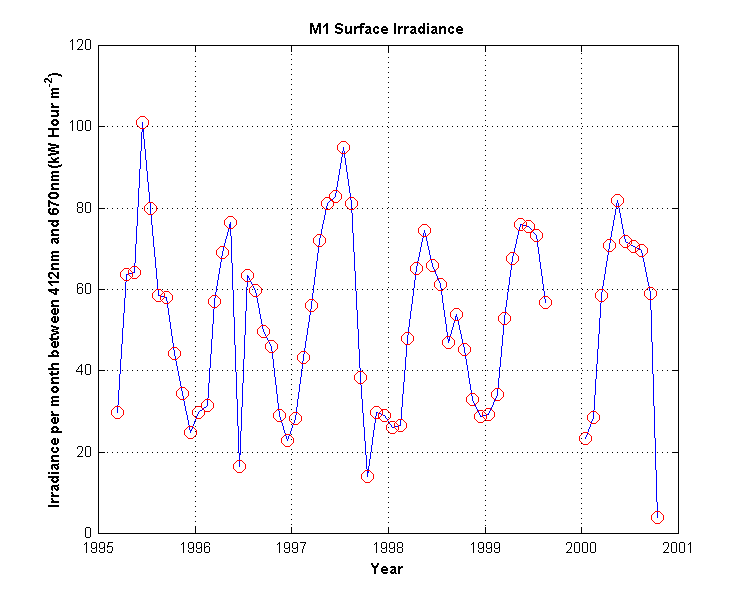This screenshot has height=600, width=750.
Task: Select the 2000 peak marker near 82
Action: point(617,201)
